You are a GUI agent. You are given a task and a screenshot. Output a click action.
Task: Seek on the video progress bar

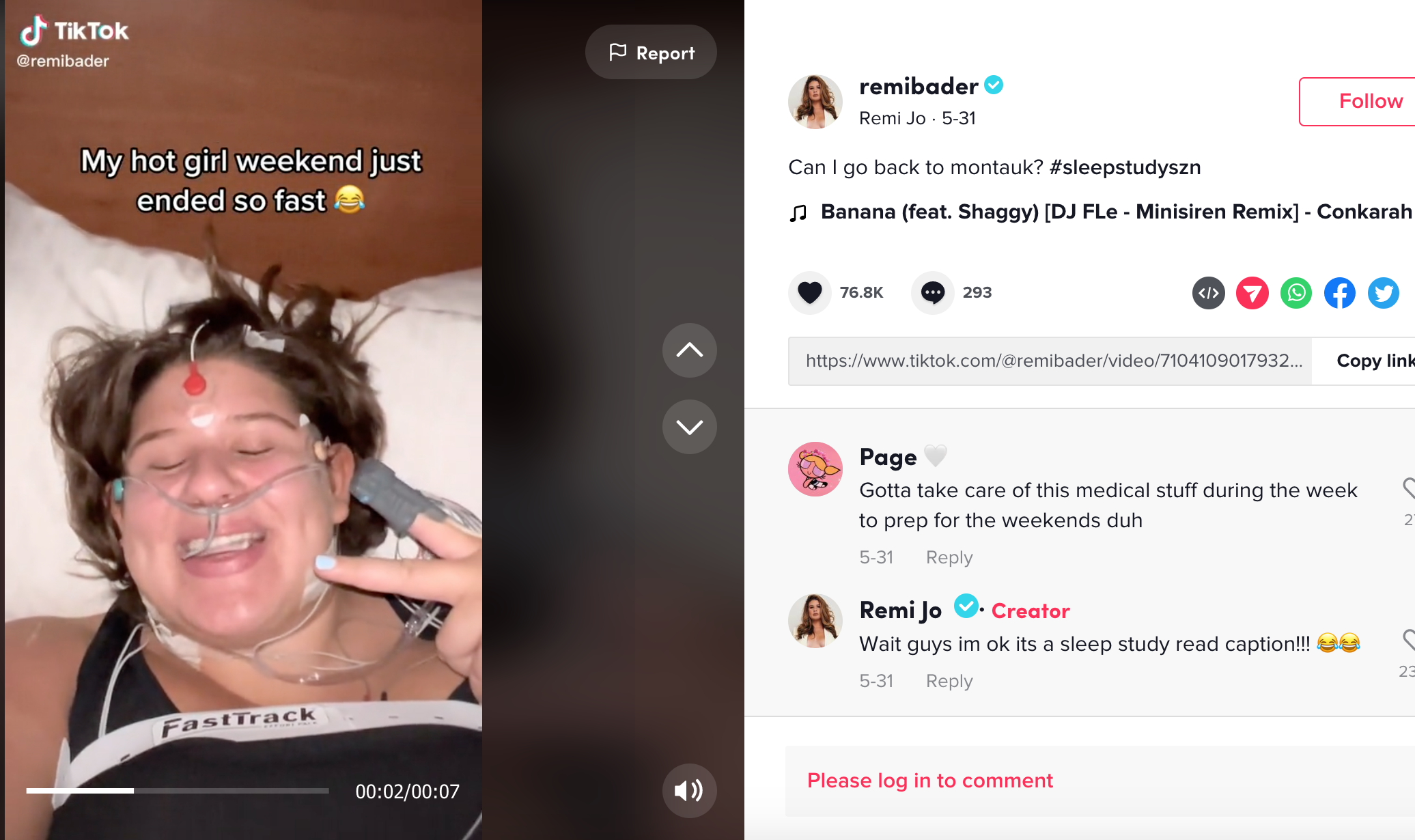click(x=178, y=791)
